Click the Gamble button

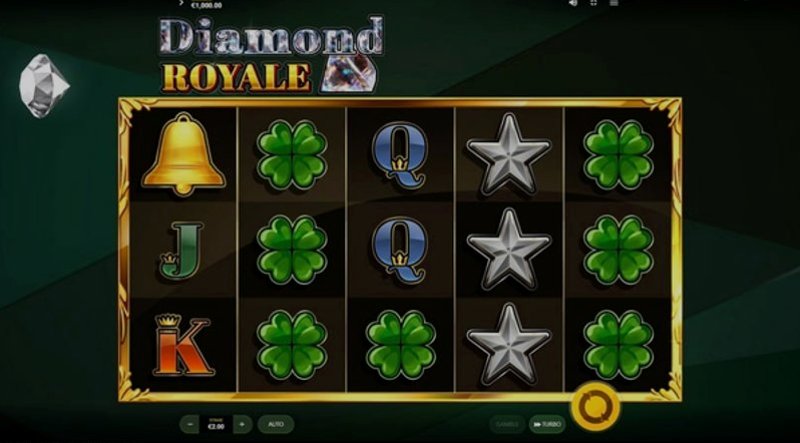coord(507,424)
